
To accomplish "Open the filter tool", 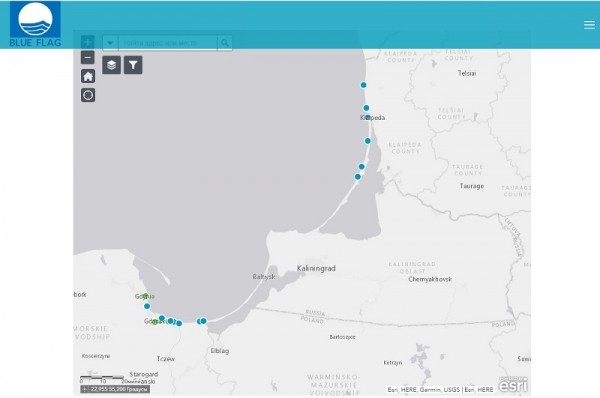I will (133, 65).
